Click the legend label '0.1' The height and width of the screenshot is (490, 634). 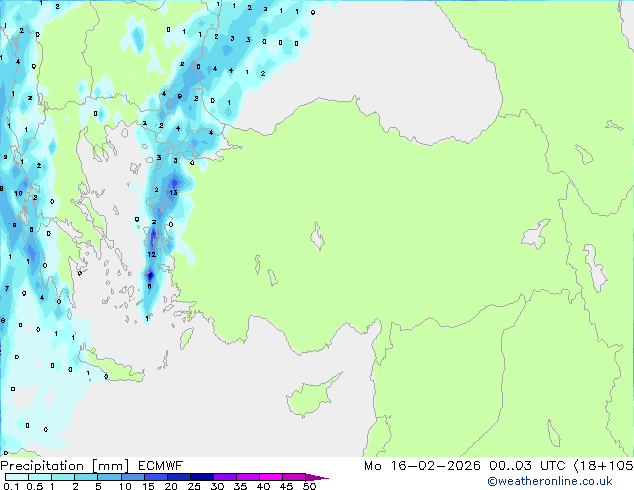coord(11,486)
